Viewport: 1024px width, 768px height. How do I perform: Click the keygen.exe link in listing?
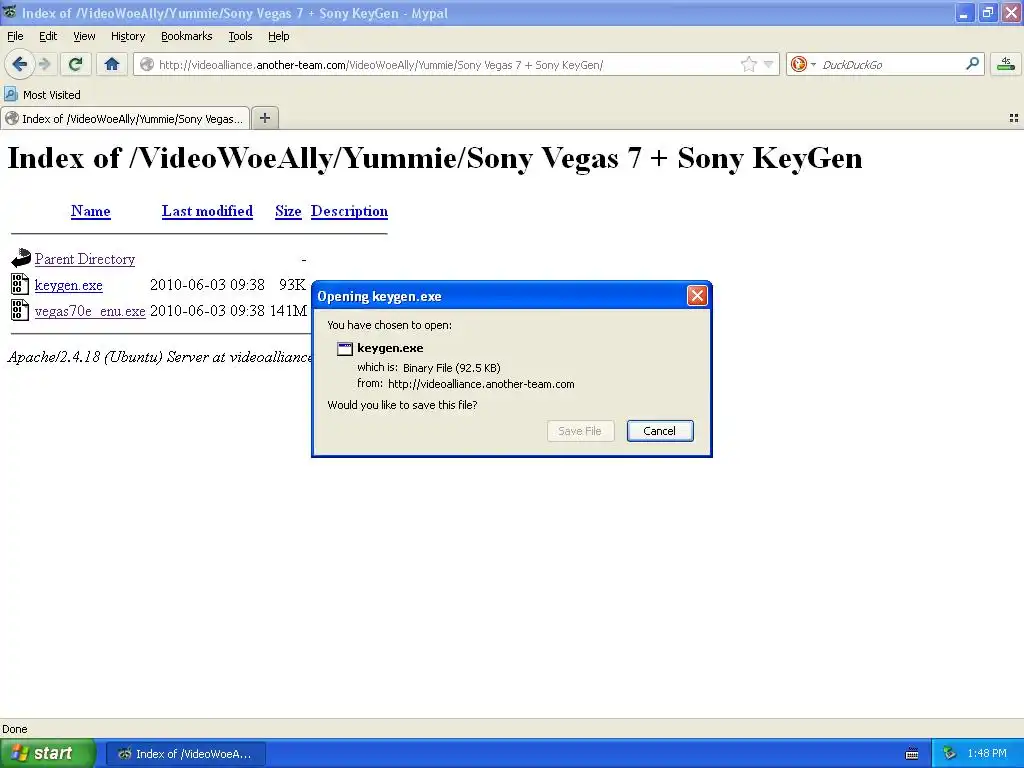[x=69, y=285]
